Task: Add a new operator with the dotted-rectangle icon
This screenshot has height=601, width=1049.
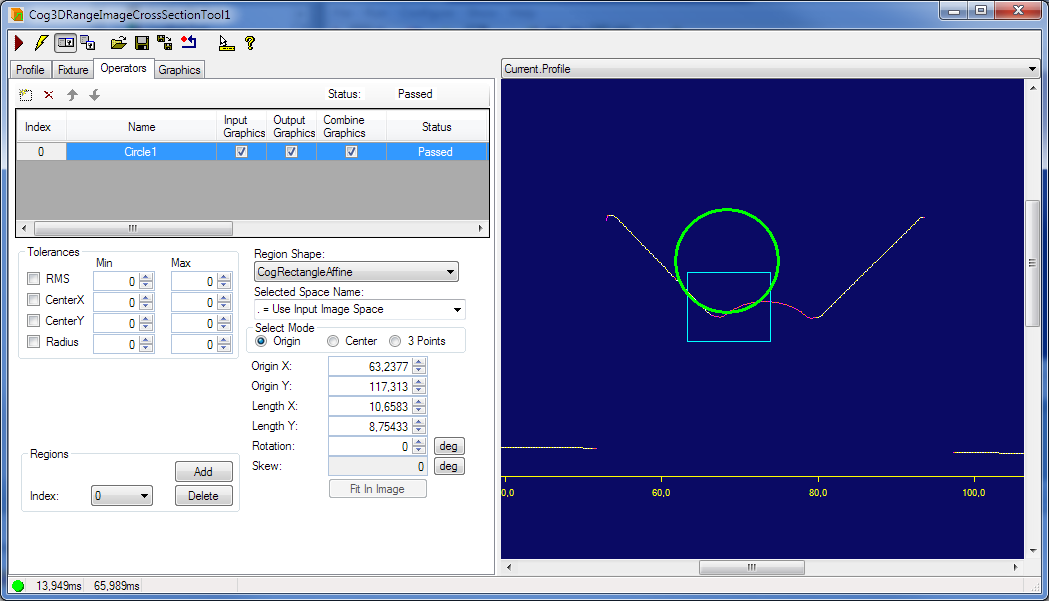Action: point(26,95)
